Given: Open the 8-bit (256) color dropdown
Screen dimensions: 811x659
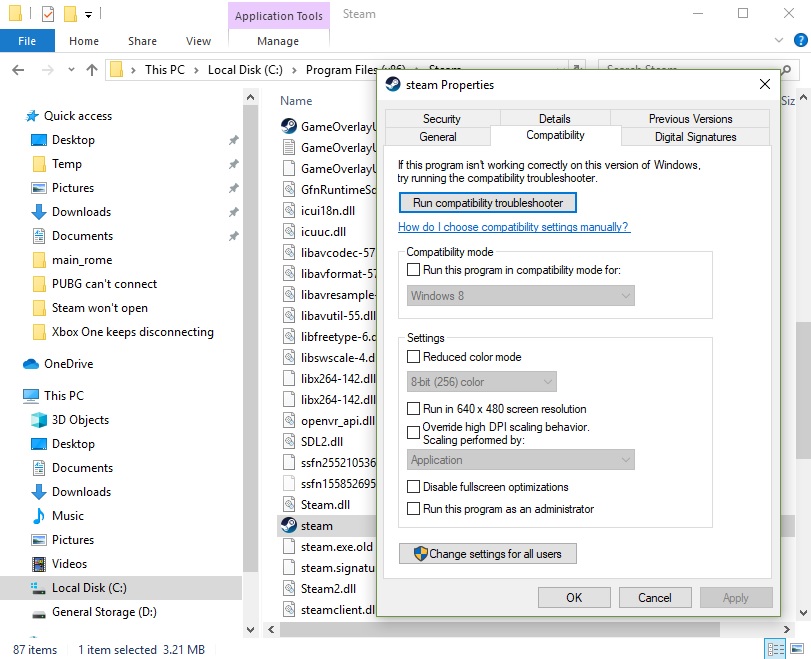Looking at the screenshot, I should coord(481,381).
